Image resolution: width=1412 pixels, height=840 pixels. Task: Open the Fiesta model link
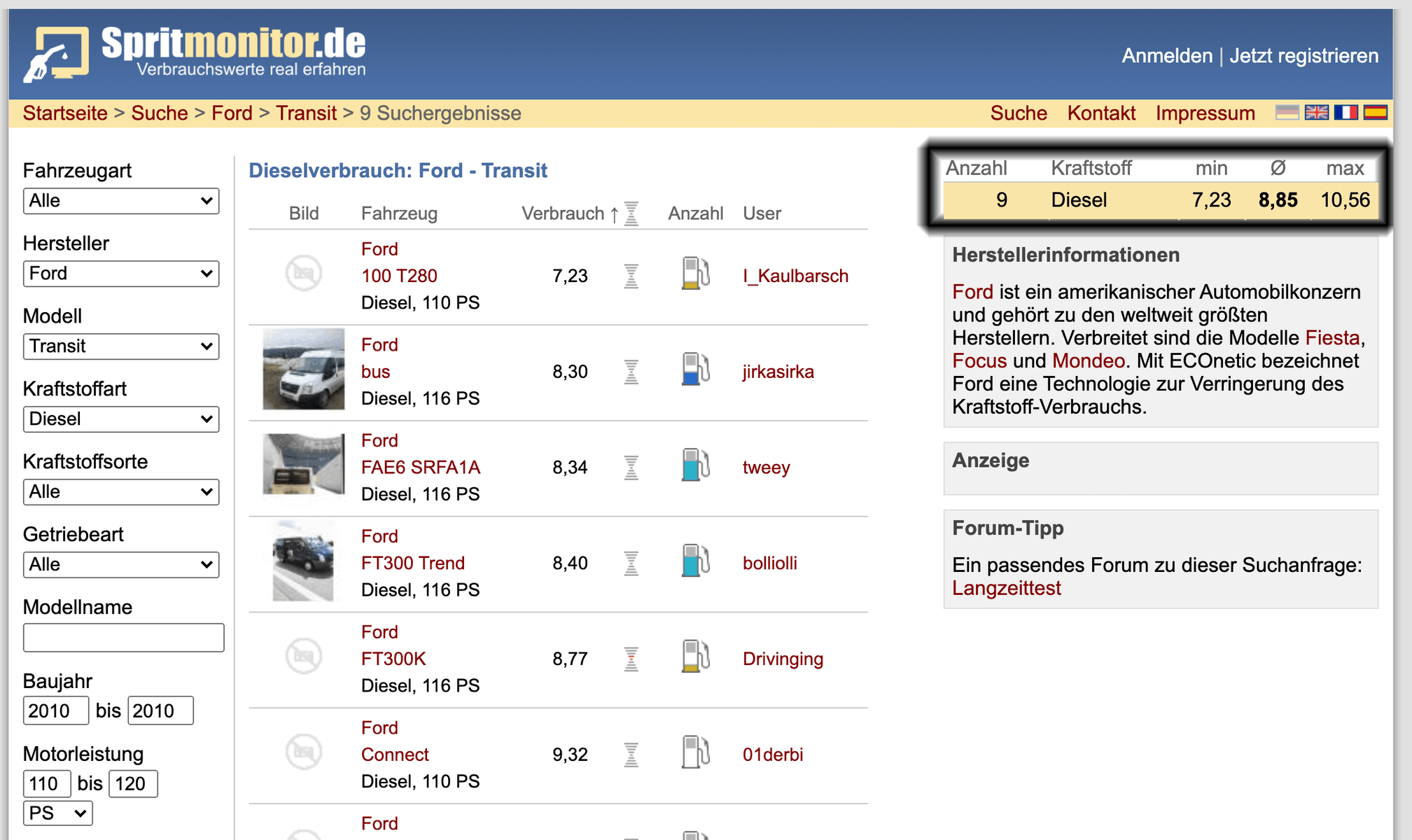[1332, 338]
